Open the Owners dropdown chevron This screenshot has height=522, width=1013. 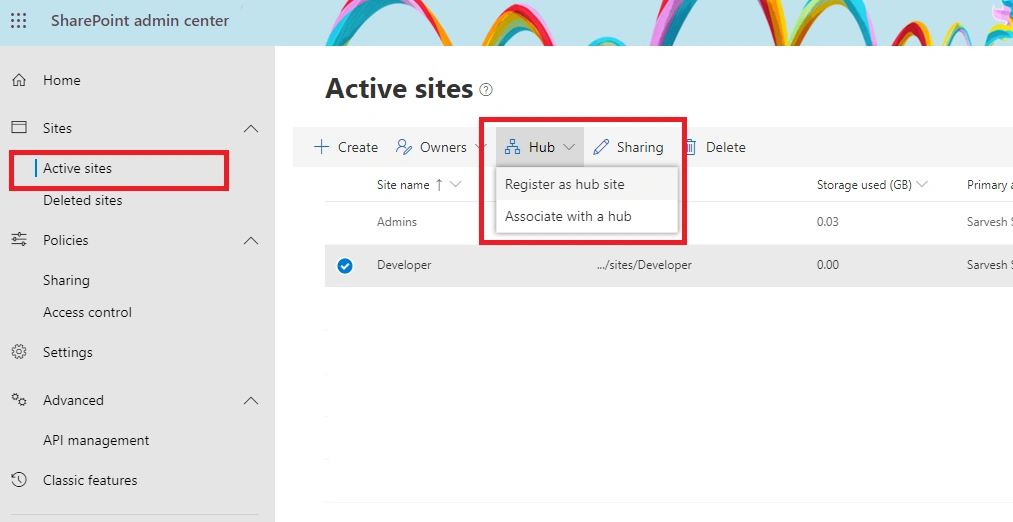480,147
